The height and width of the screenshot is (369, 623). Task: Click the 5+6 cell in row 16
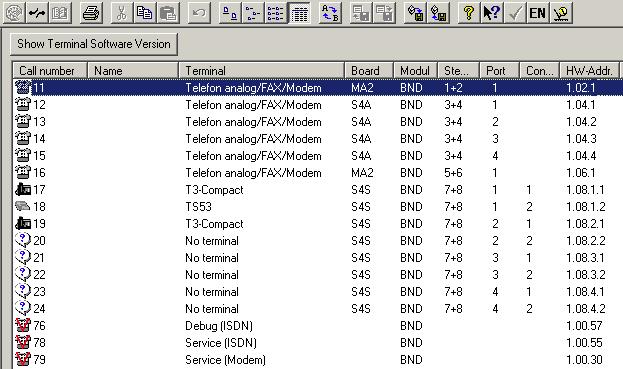click(x=453, y=173)
